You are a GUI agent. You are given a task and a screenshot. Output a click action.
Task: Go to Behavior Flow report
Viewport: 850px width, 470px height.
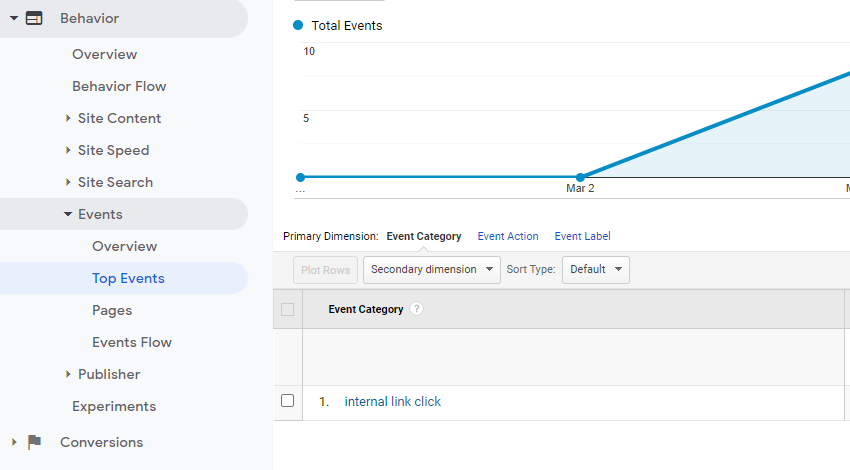coord(119,86)
